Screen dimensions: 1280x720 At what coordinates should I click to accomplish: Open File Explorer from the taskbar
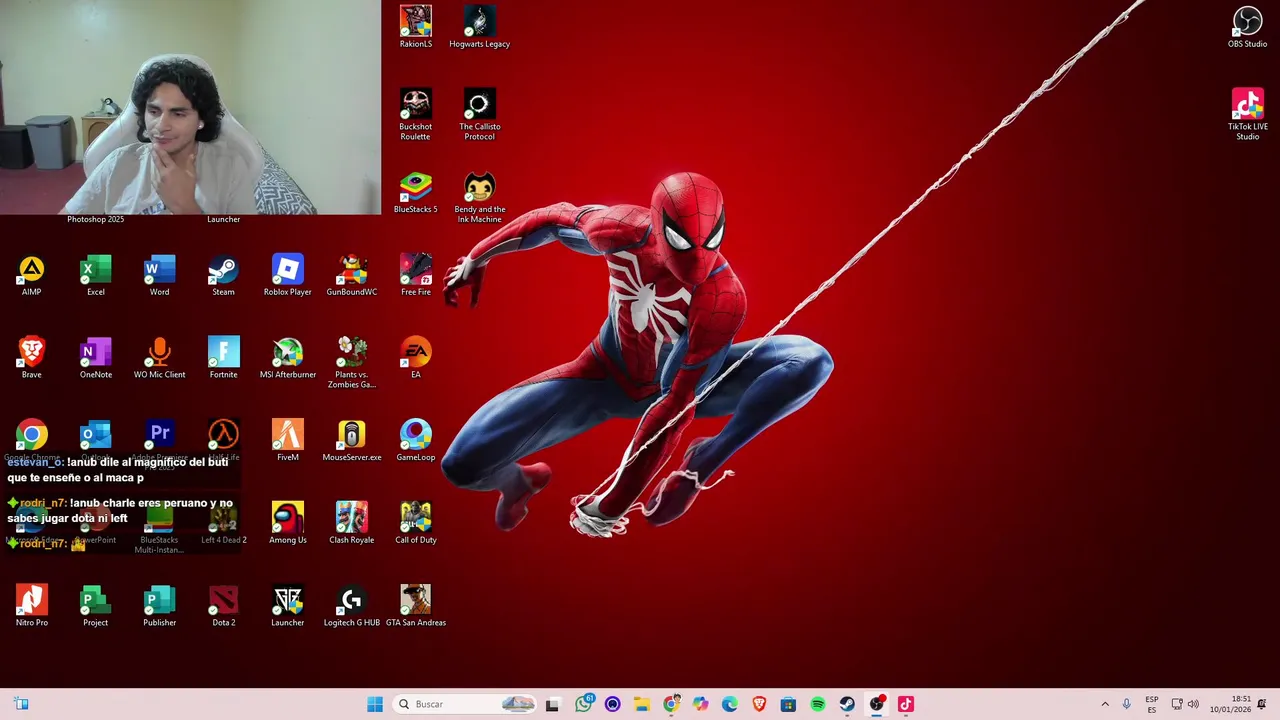tap(642, 704)
